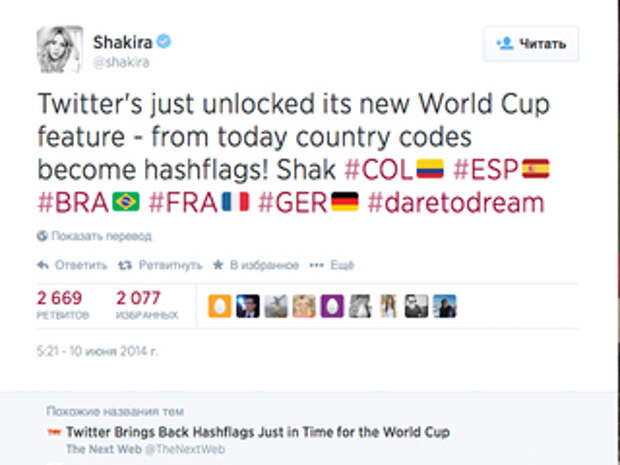Click the Brazilian flag hashflag icon
The height and width of the screenshot is (465, 620).
tap(126, 202)
